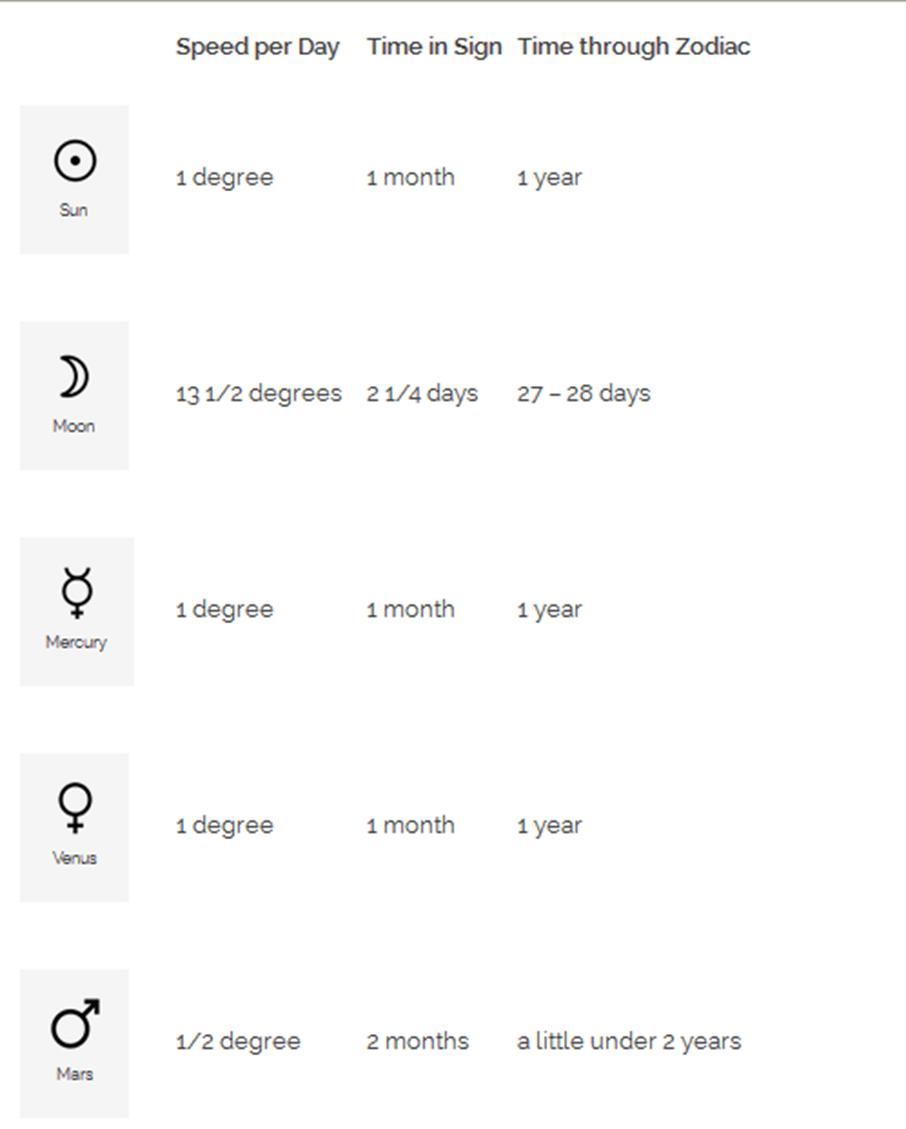Viewport: 906px width, 1129px height.
Task: Click Mars's '1/2 degree' speed value
Action: [x=238, y=1042]
